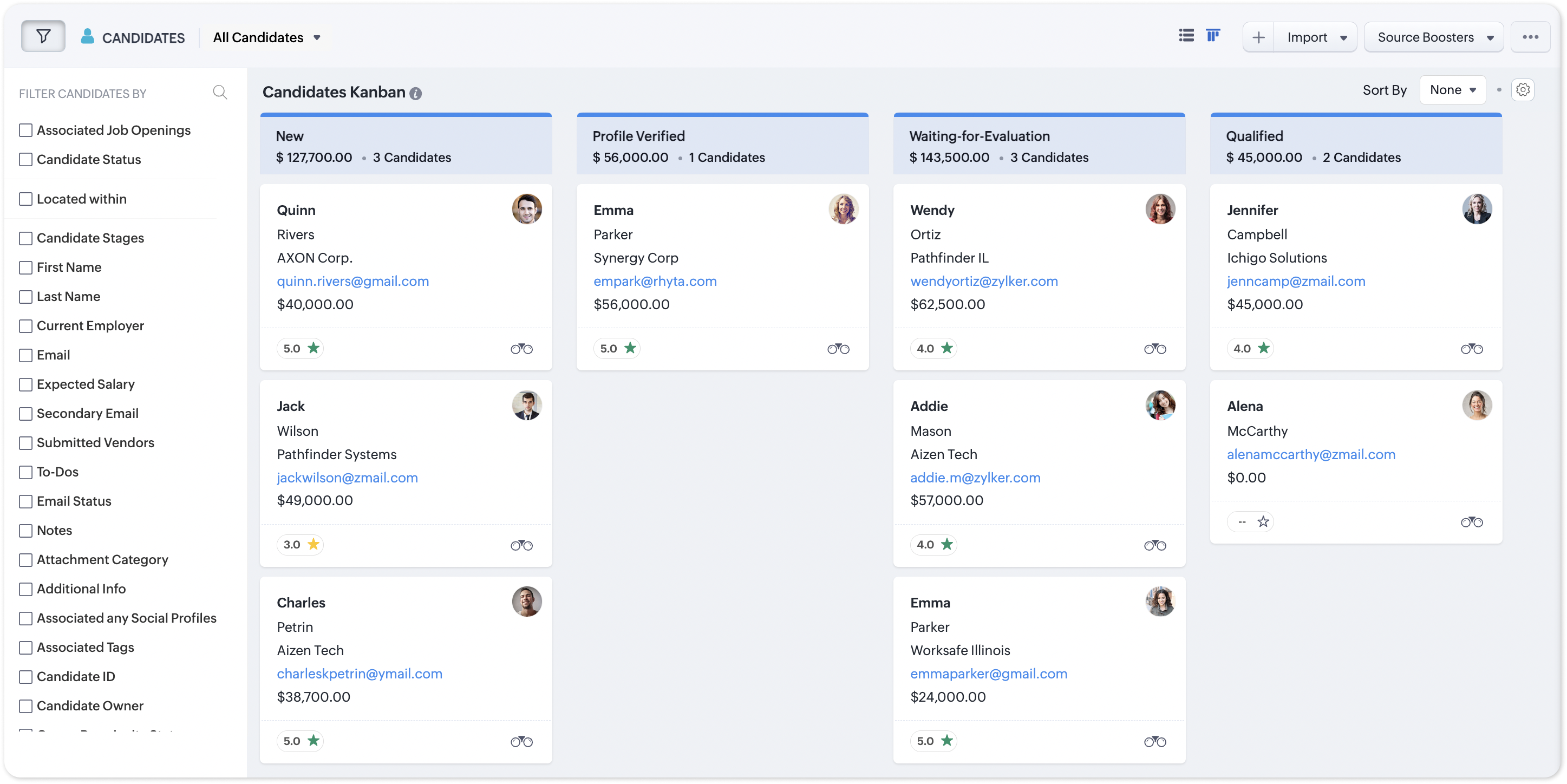Click the wendyortiz@zylker.com email link

pyautogui.click(x=984, y=281)
